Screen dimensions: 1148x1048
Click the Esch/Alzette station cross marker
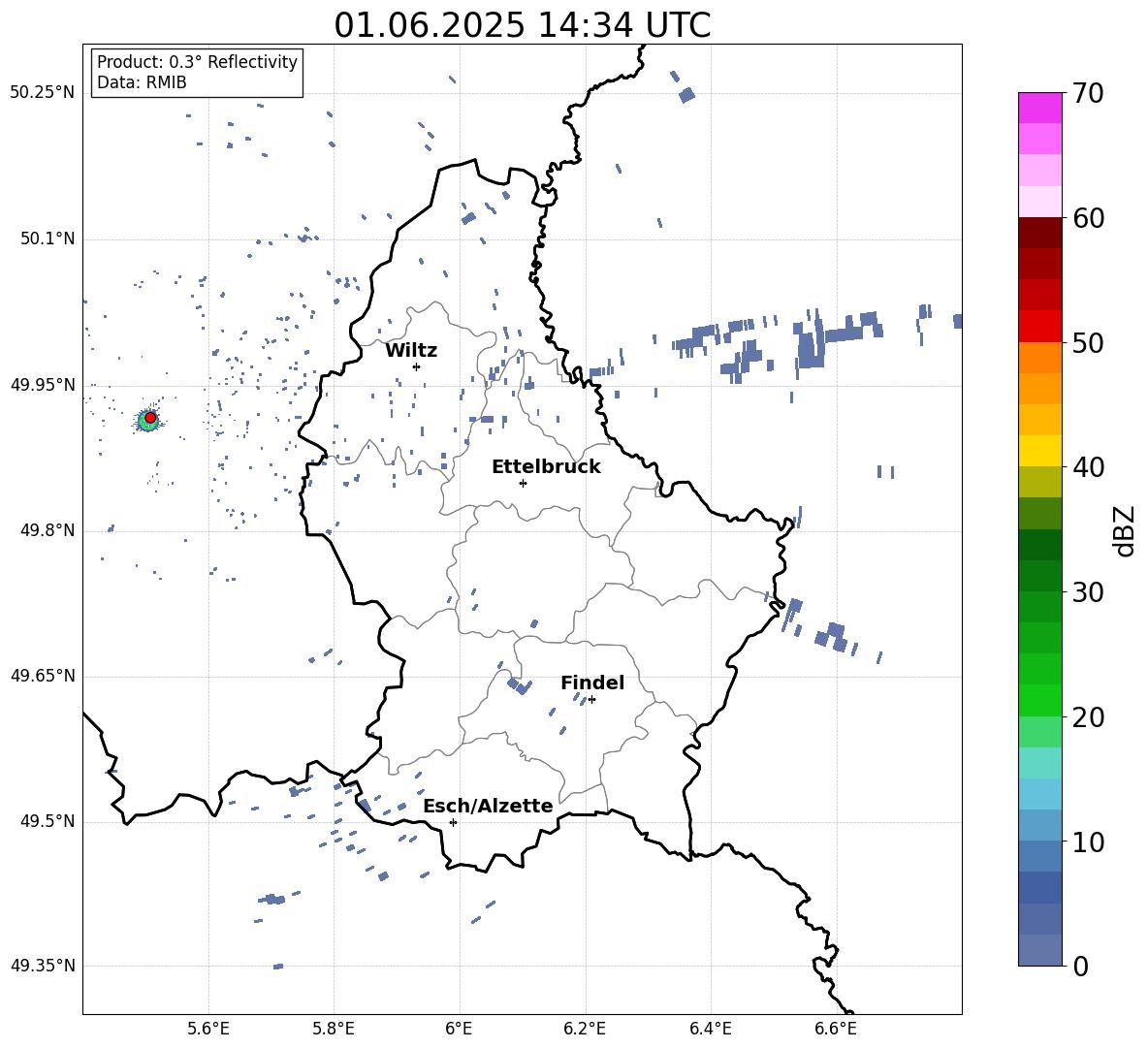pyautogui.click(x=453, y=822)
